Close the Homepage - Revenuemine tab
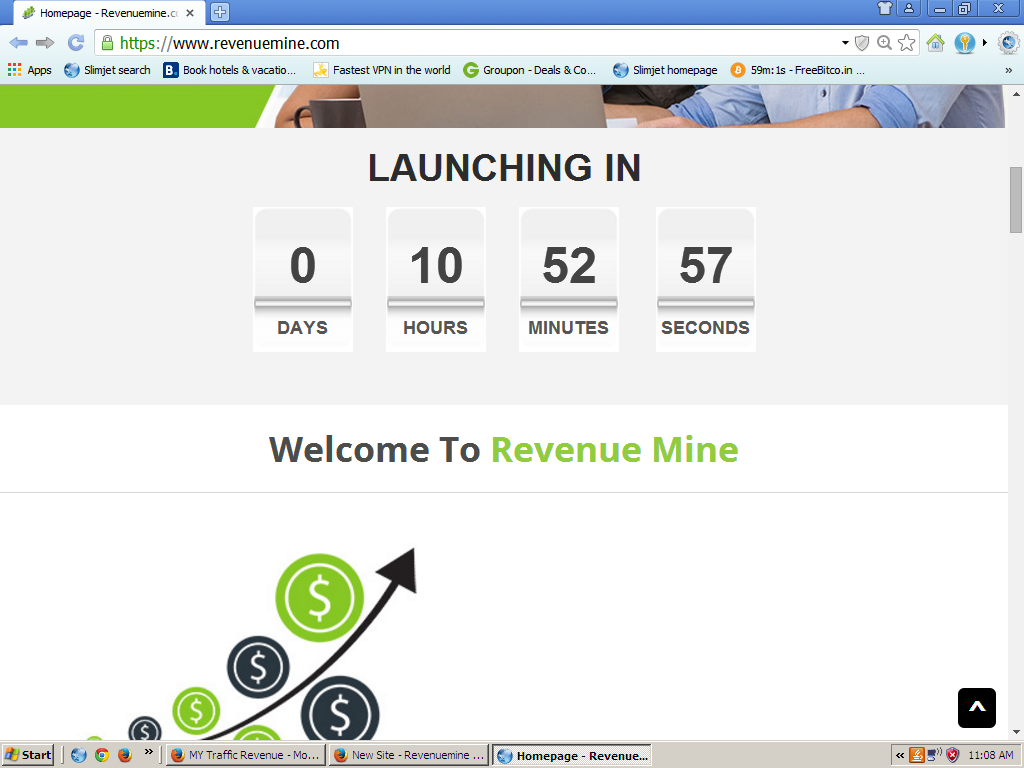Screen dimensions: 1024x768 pos(190,12)
